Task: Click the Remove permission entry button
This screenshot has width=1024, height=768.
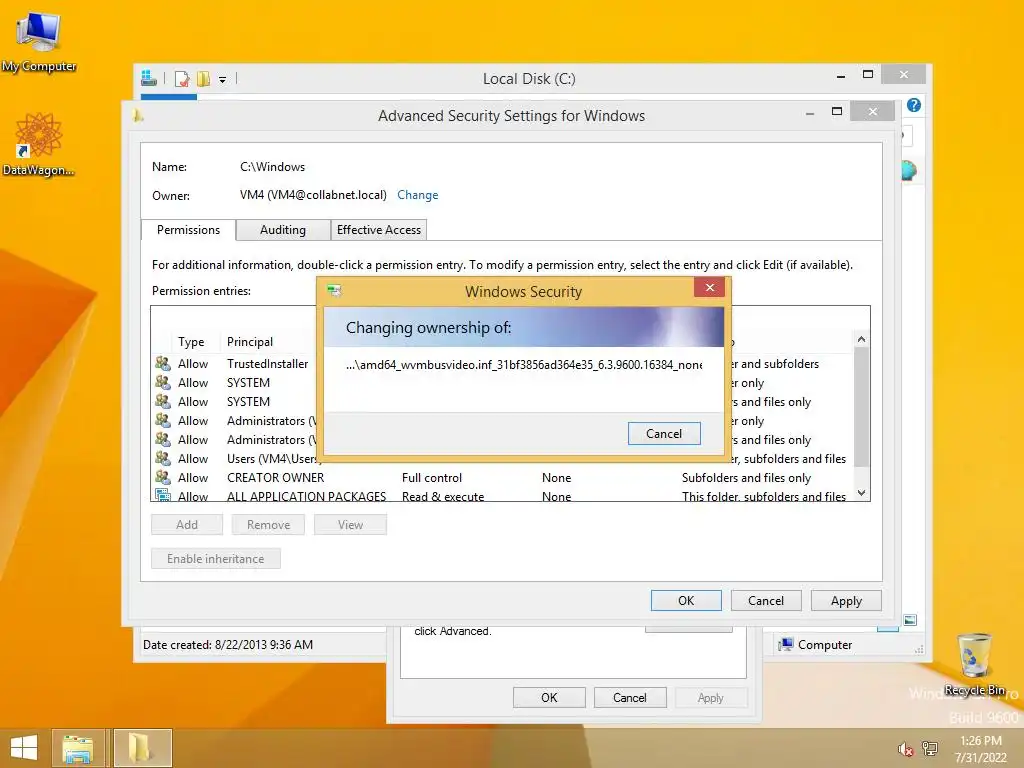Action: 268,524
